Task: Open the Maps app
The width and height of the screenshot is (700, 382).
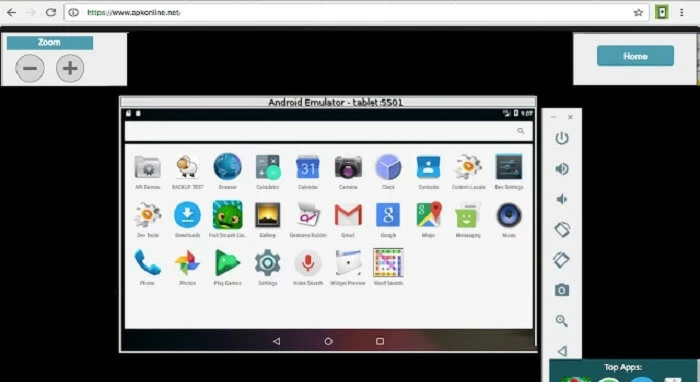Action: (x=429, y=215)
